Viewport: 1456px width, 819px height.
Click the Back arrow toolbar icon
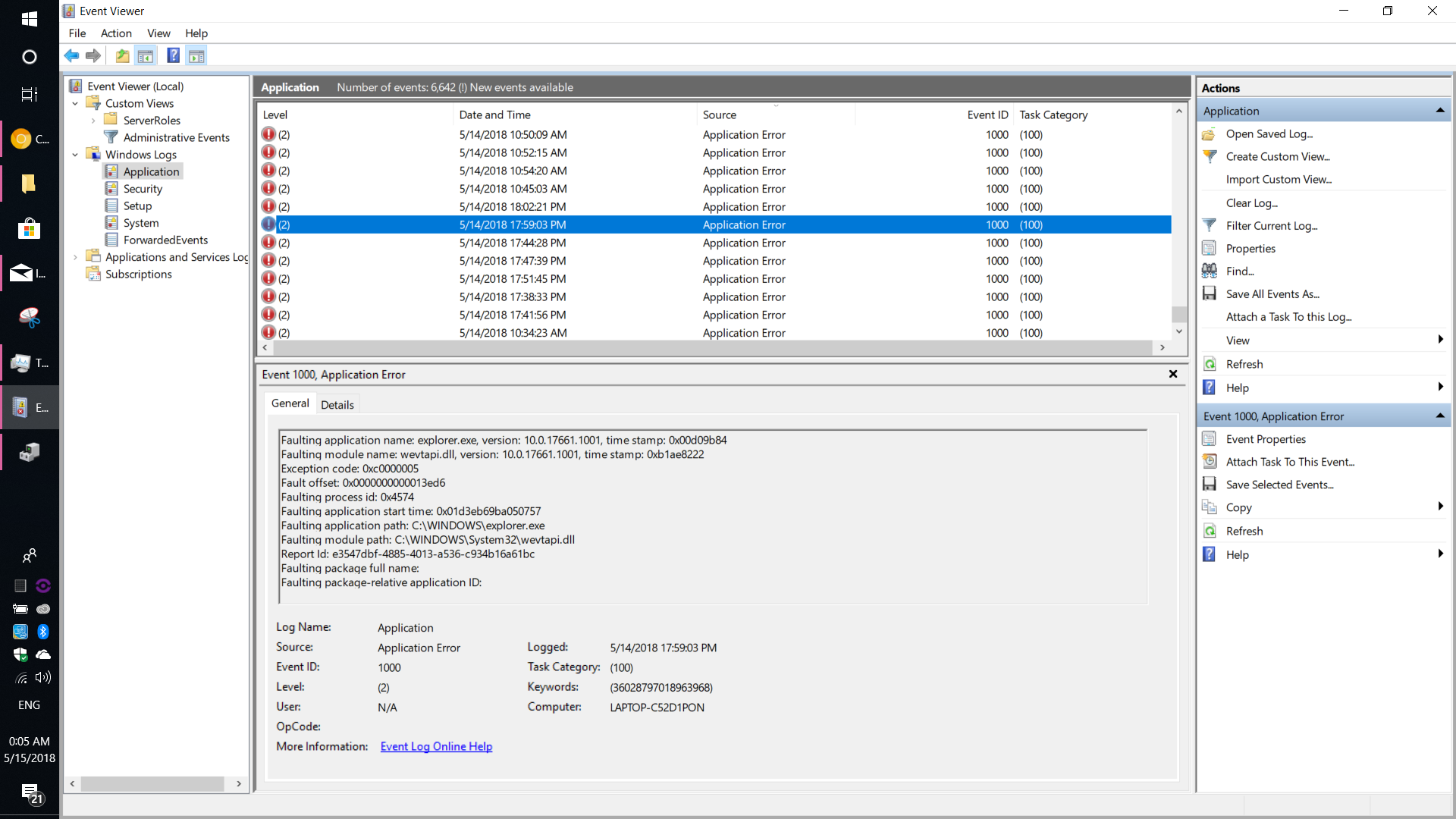72,55
